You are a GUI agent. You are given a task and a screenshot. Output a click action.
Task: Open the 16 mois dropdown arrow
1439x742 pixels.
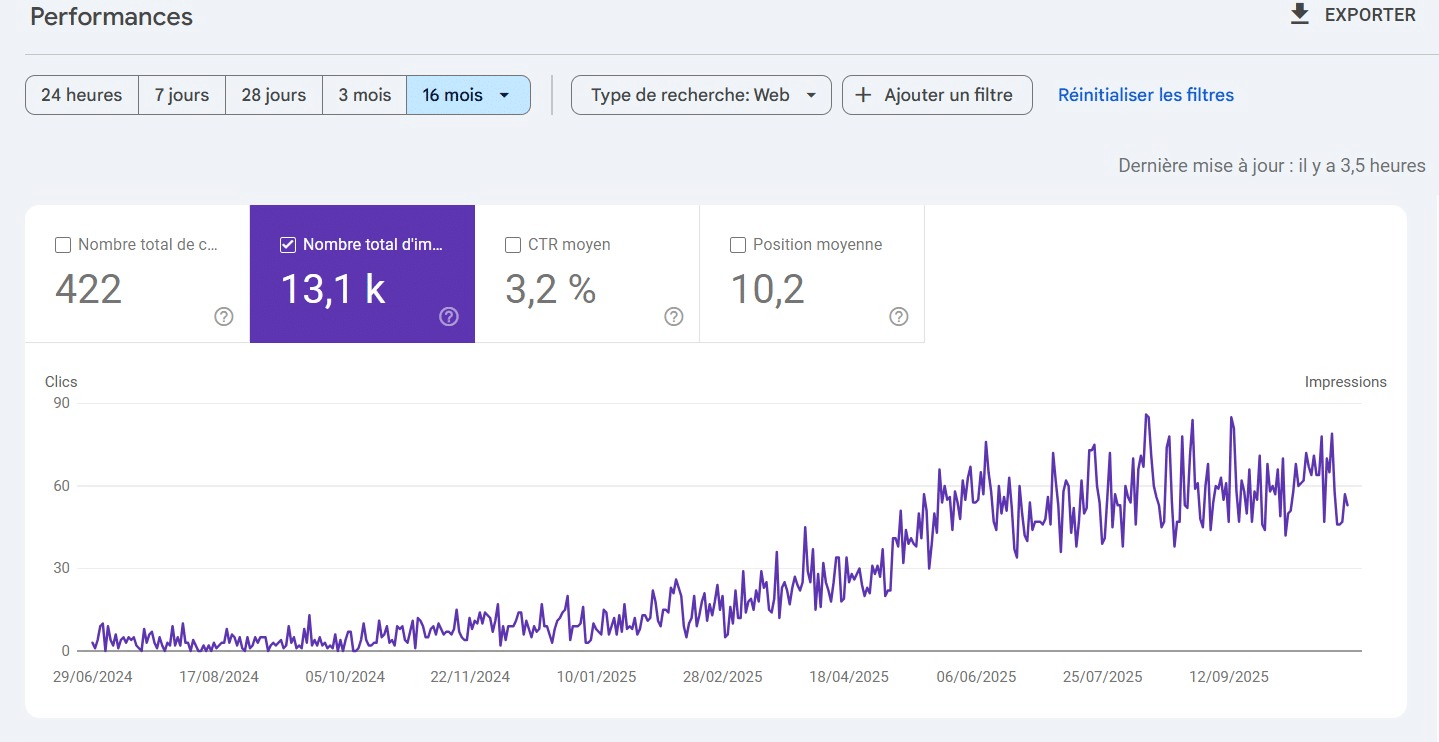505,95
